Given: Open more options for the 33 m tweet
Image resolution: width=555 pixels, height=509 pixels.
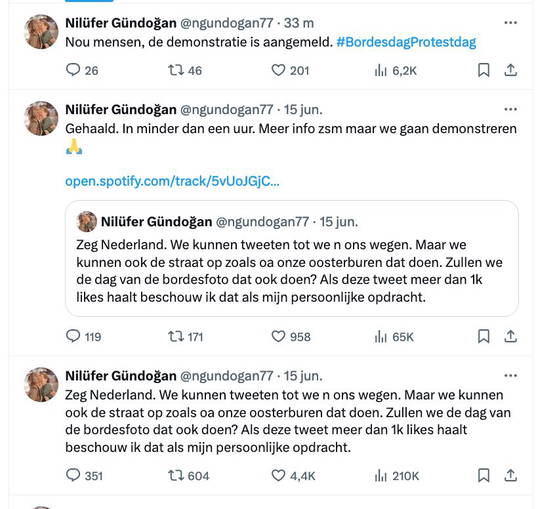Looking at the screenshot, I should point(510,23).
